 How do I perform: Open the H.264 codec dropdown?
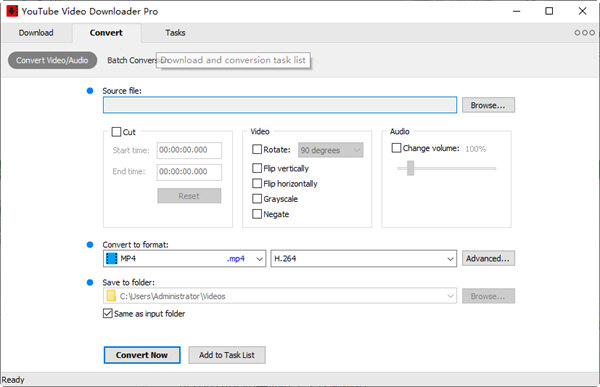click(364, 259)
